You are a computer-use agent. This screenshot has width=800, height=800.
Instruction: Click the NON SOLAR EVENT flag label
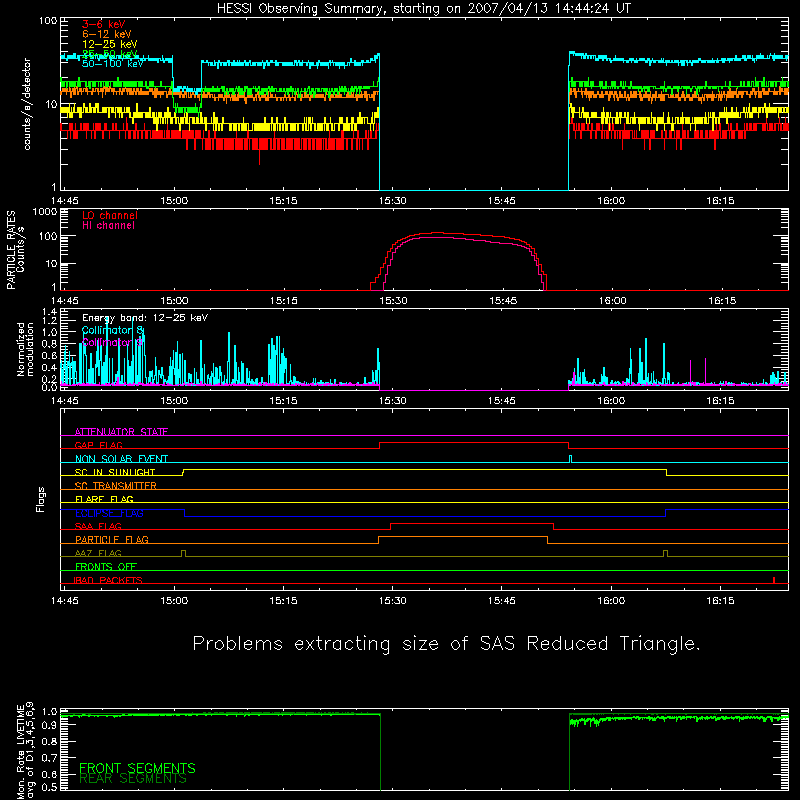click(121, 459)
